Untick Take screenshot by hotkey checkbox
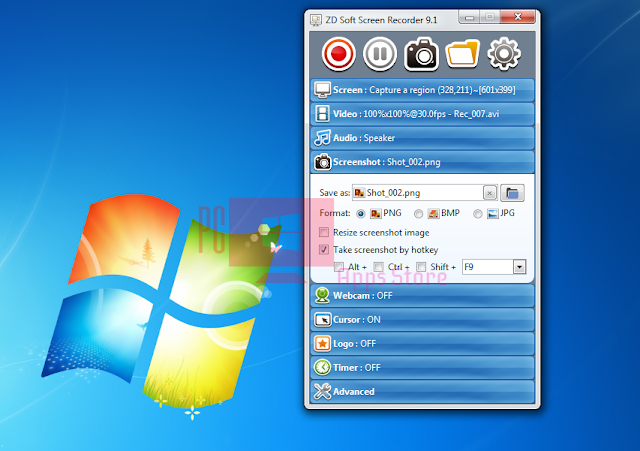 point(324,249)
